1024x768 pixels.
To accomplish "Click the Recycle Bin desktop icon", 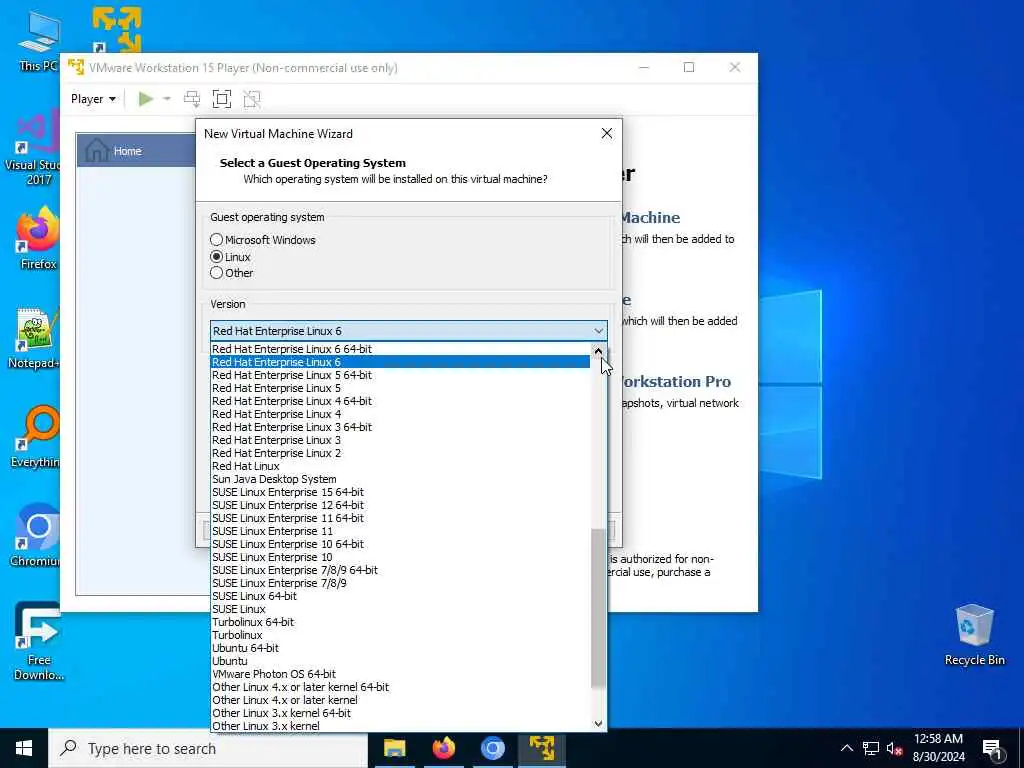I will click(974, 635).
